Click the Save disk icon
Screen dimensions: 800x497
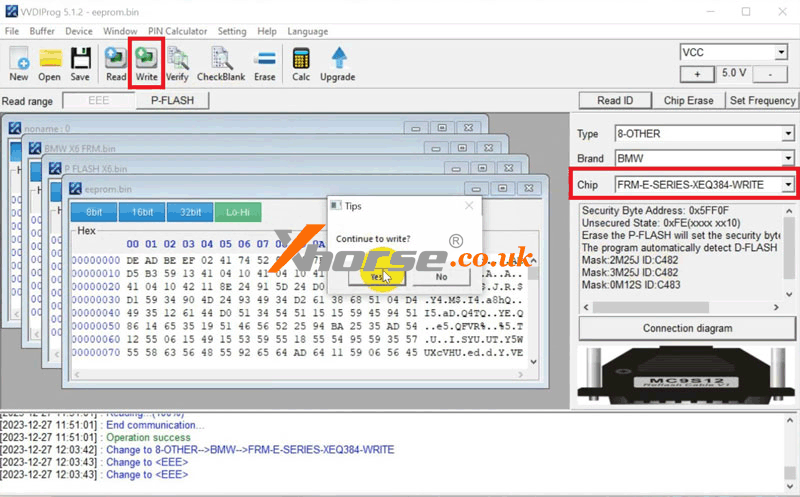(x=80, y=63)
